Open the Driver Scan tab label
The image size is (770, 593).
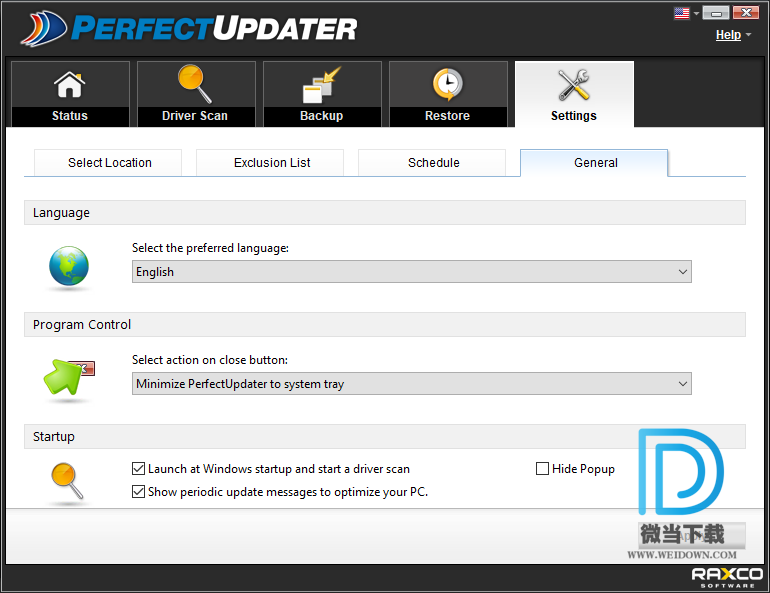[x=195, y=116]
